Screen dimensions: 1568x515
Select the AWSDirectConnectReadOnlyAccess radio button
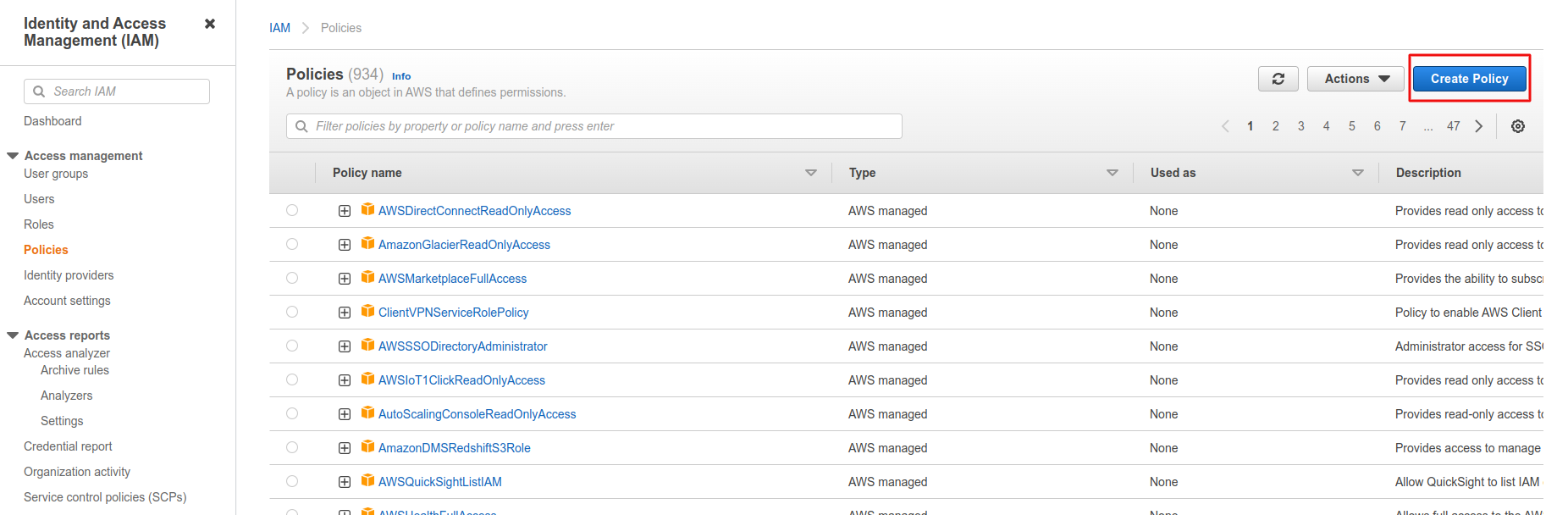pyautogui.click(x=292, y=210)
